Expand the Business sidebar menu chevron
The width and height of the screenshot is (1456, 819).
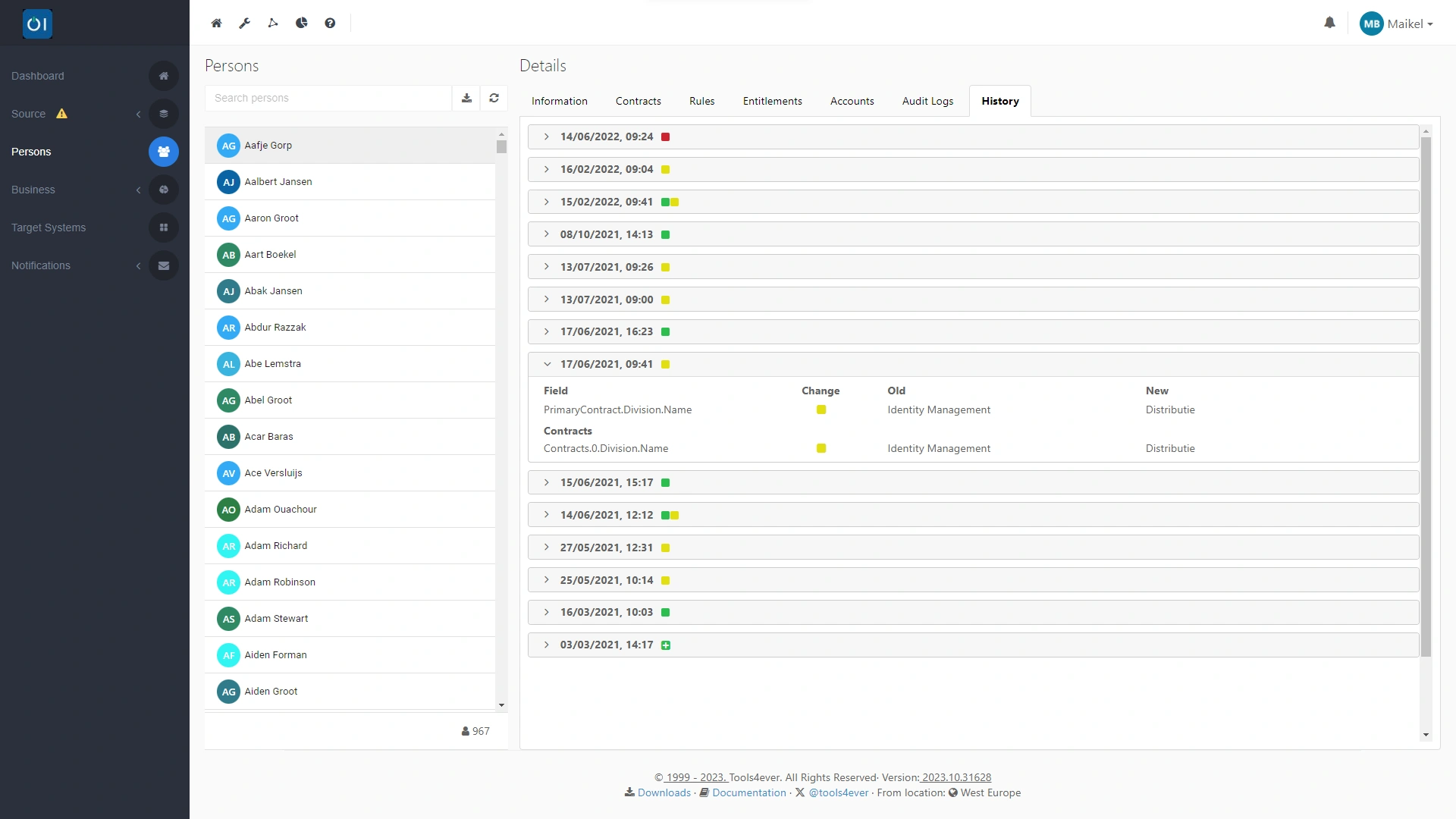tap(138, 190)
